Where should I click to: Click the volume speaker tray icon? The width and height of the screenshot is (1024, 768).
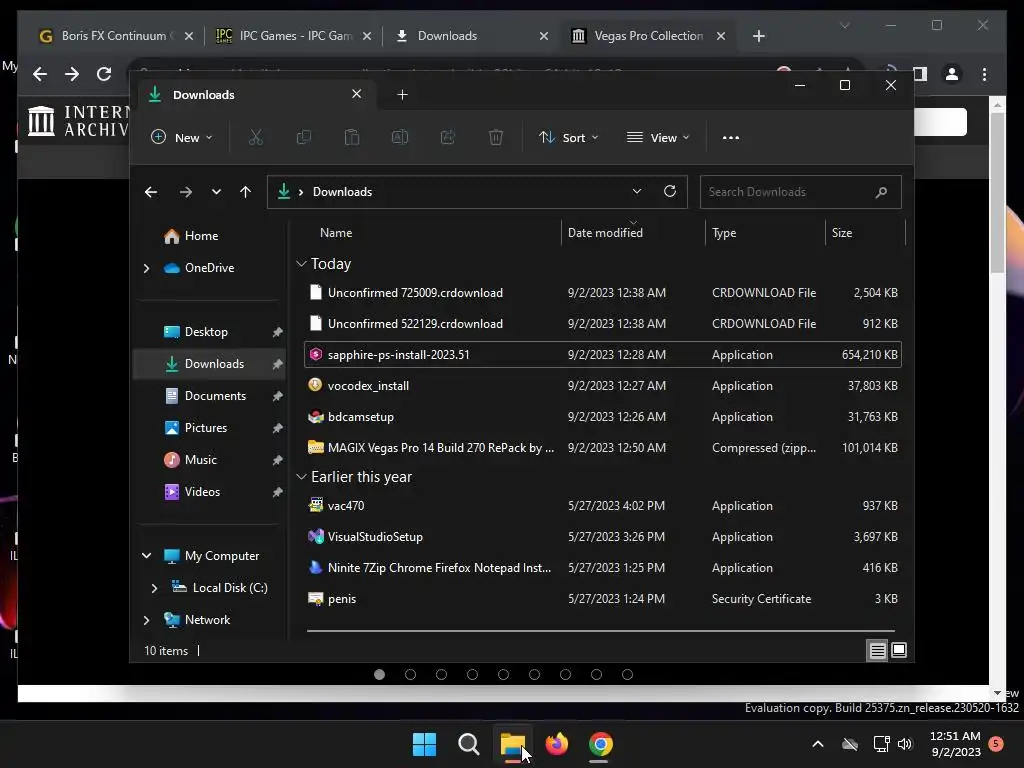click(904, 744)
